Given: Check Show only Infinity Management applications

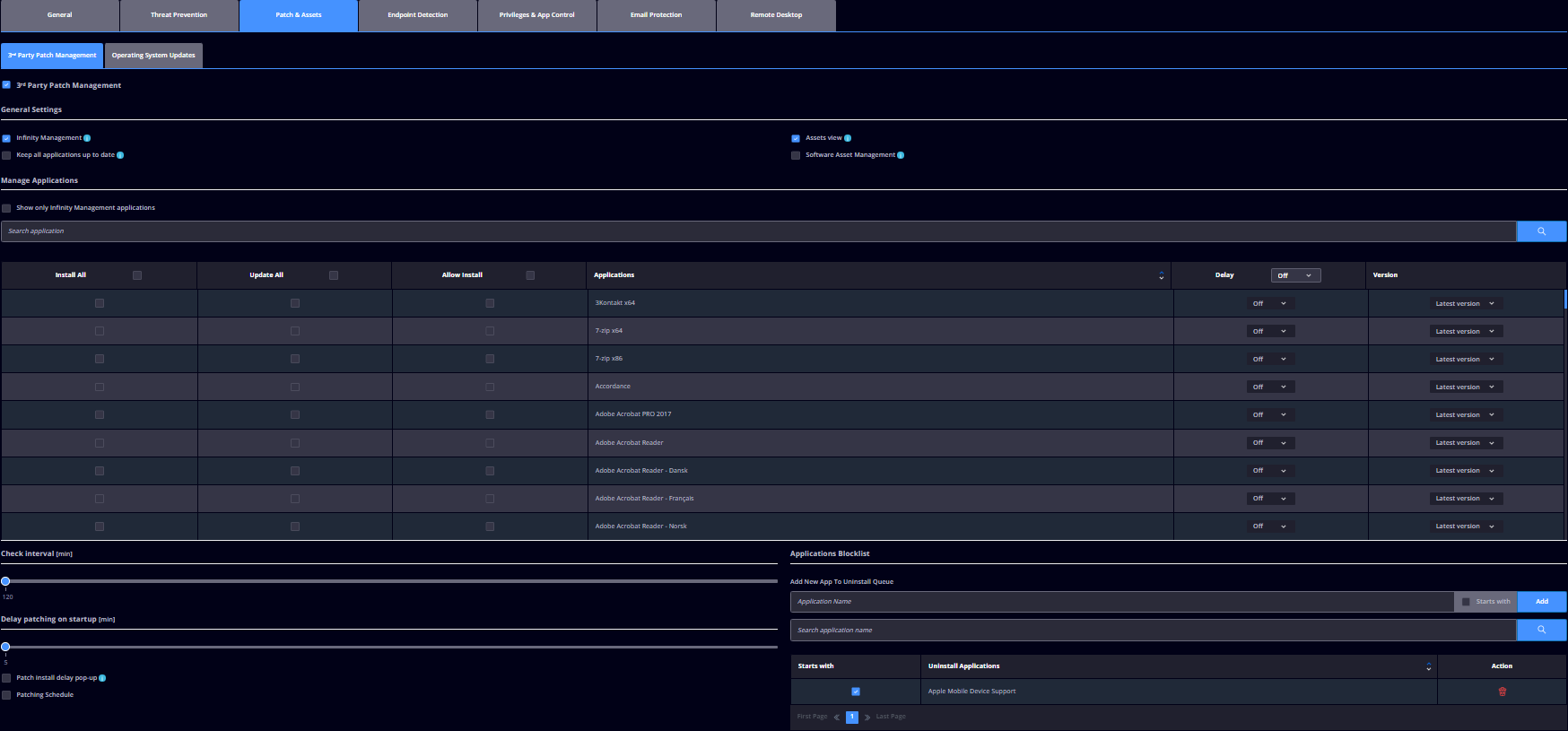Looking at the screenshot, I should [6, 208].
